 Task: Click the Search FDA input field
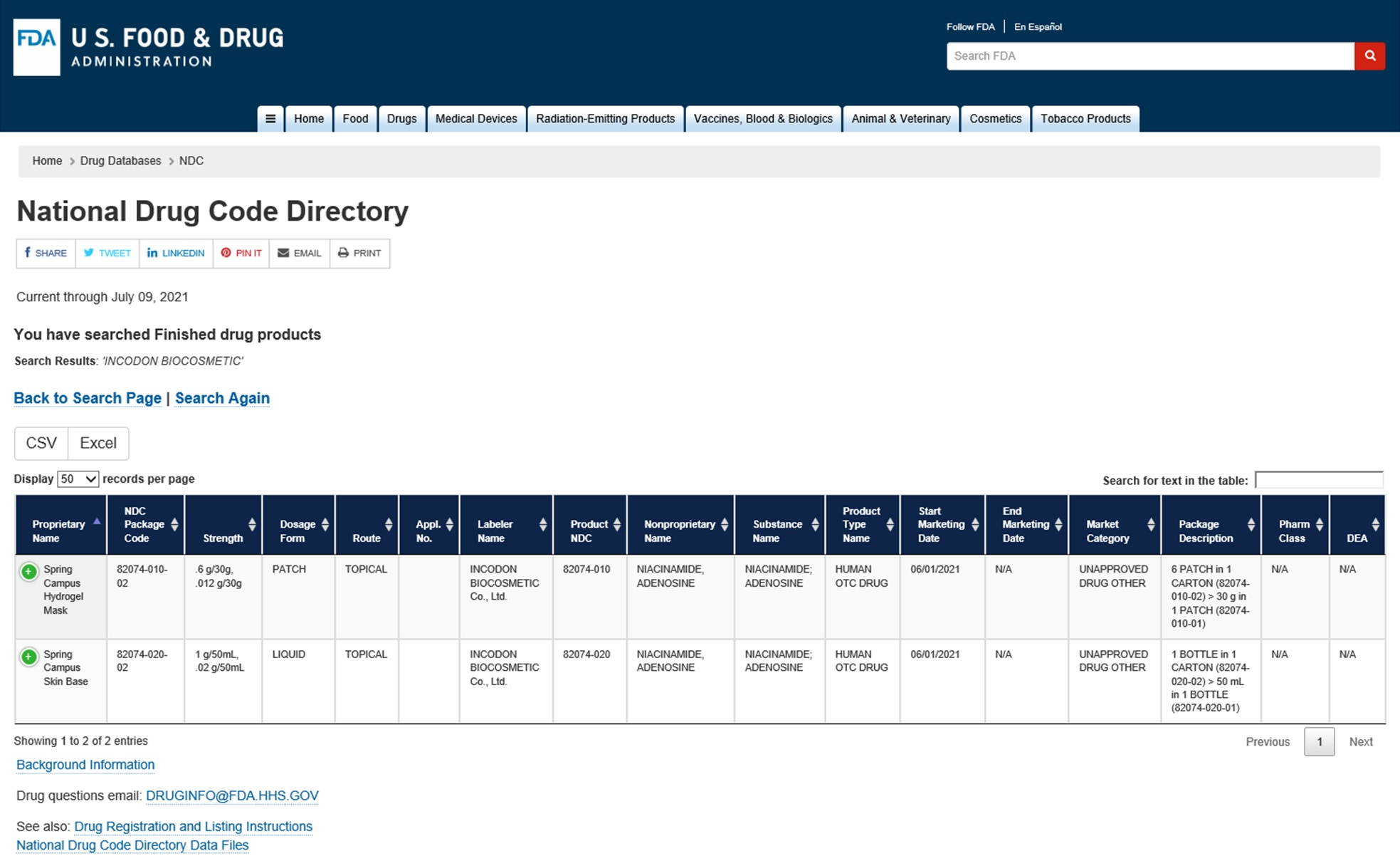point(1150,56)
